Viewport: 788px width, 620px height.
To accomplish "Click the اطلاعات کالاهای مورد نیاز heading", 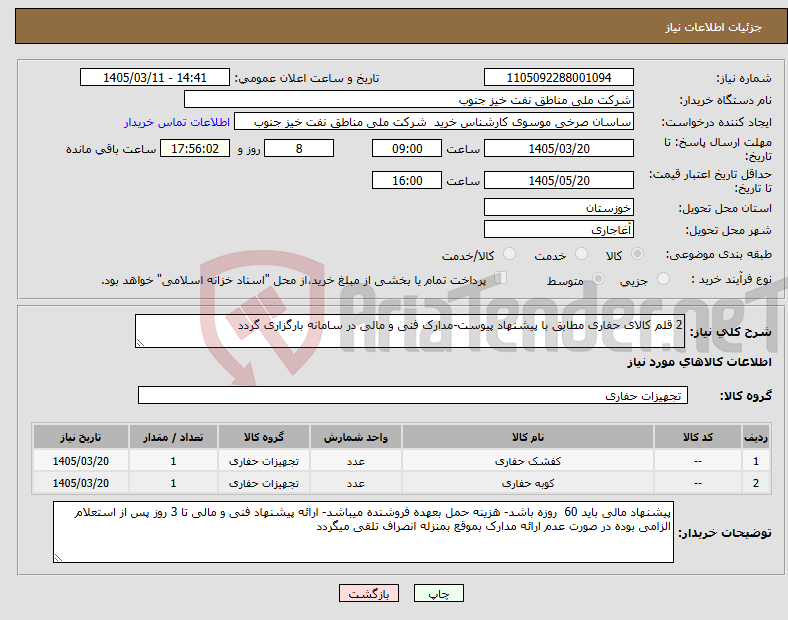I will [x=700, y=362].
